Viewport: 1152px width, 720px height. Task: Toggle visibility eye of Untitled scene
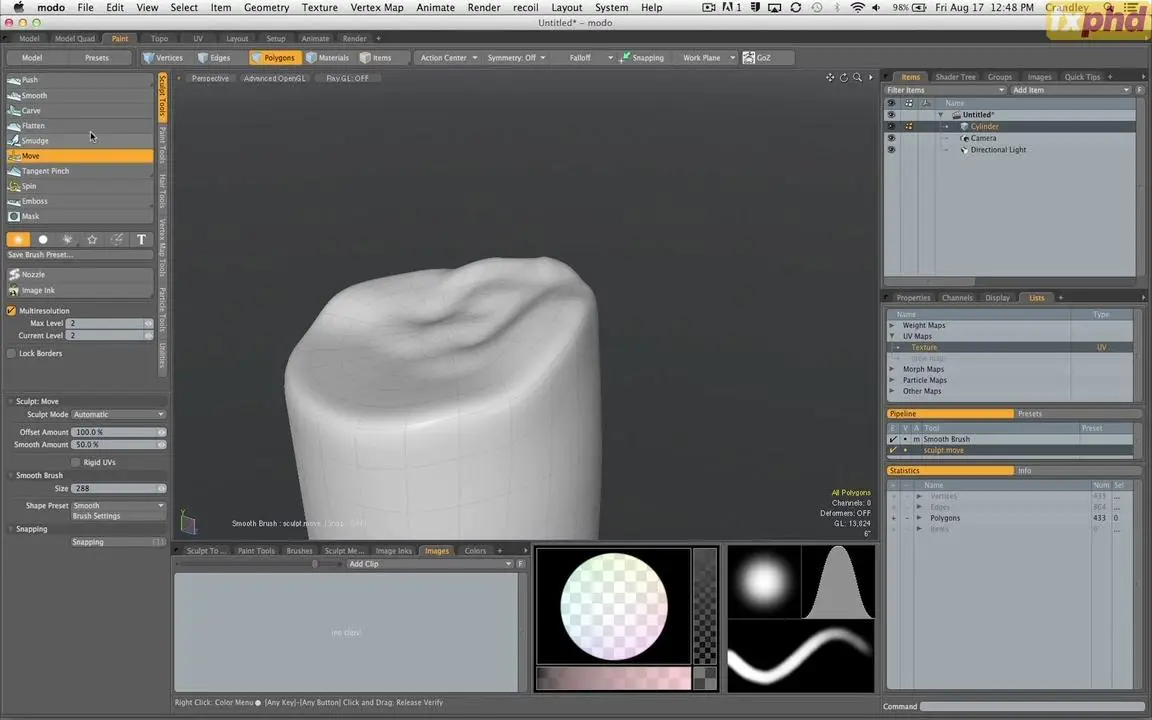(x=891, y=115)
